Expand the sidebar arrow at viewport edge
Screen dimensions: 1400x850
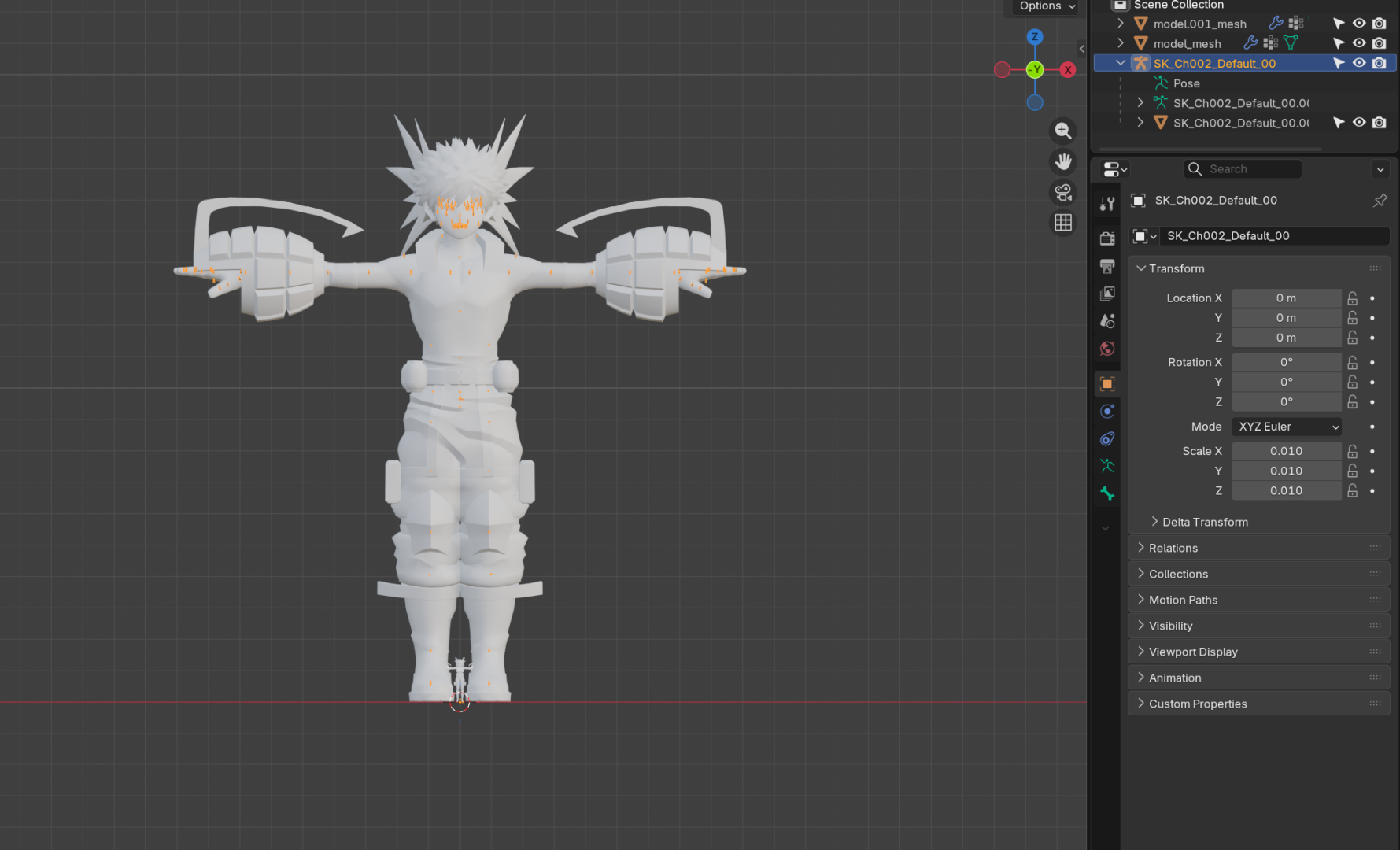coord(1082,49)
